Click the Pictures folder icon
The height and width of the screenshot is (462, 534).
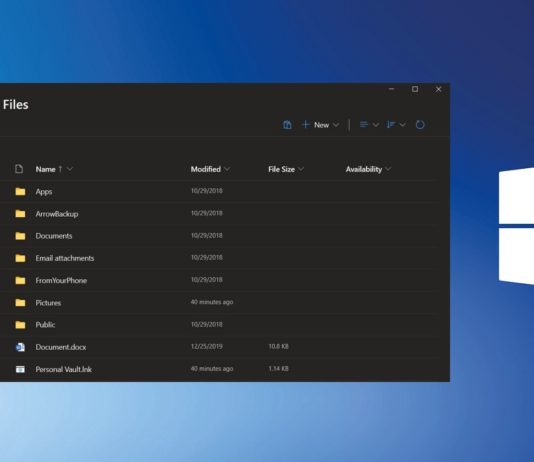pos(20,302)
